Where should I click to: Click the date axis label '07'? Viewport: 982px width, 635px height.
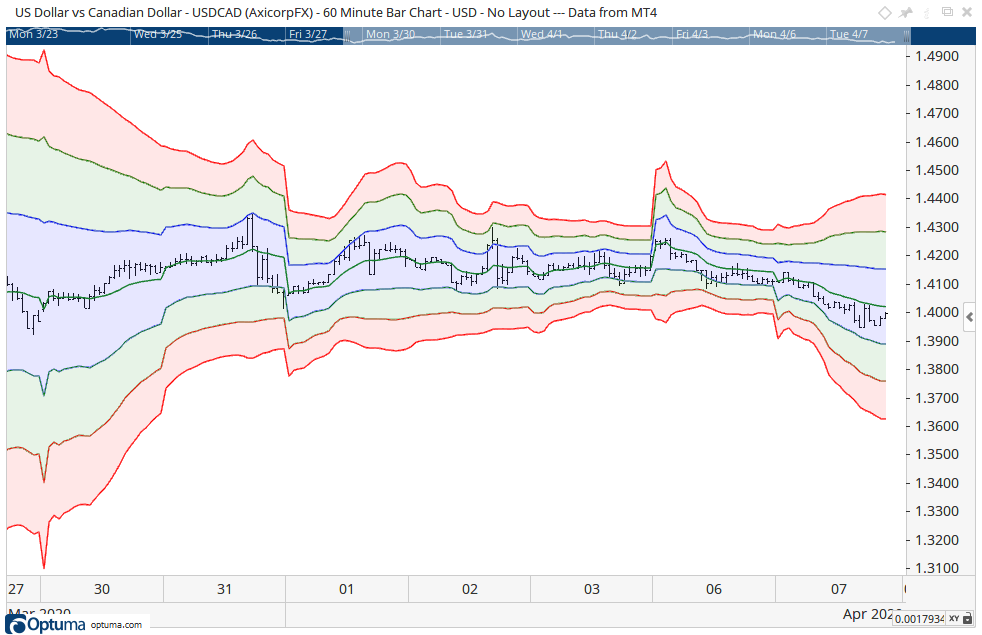point(839,589)
